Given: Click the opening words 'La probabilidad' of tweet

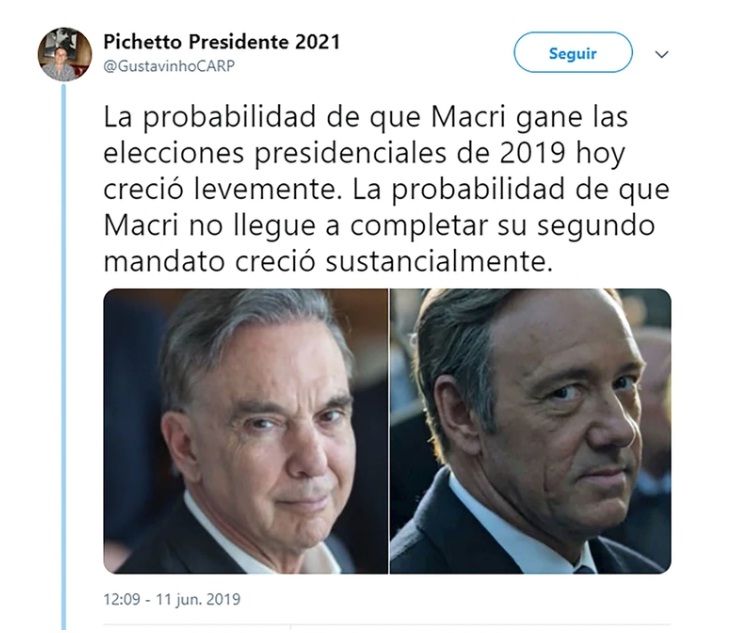Looking at the screenshot, I should click(x=210, y=118).
